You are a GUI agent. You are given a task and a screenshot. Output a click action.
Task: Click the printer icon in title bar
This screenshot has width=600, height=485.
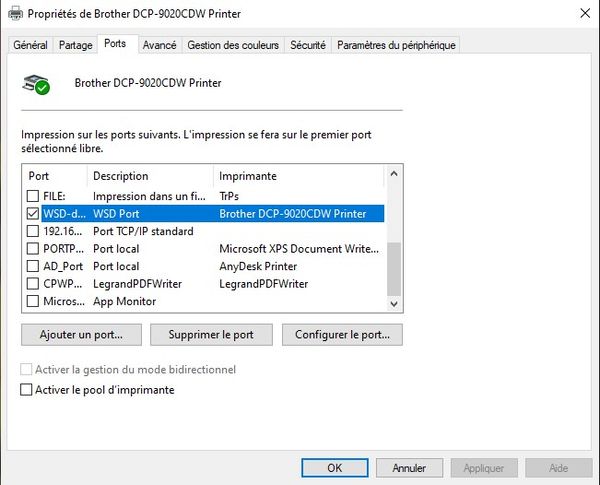click(x=16, y=14)
